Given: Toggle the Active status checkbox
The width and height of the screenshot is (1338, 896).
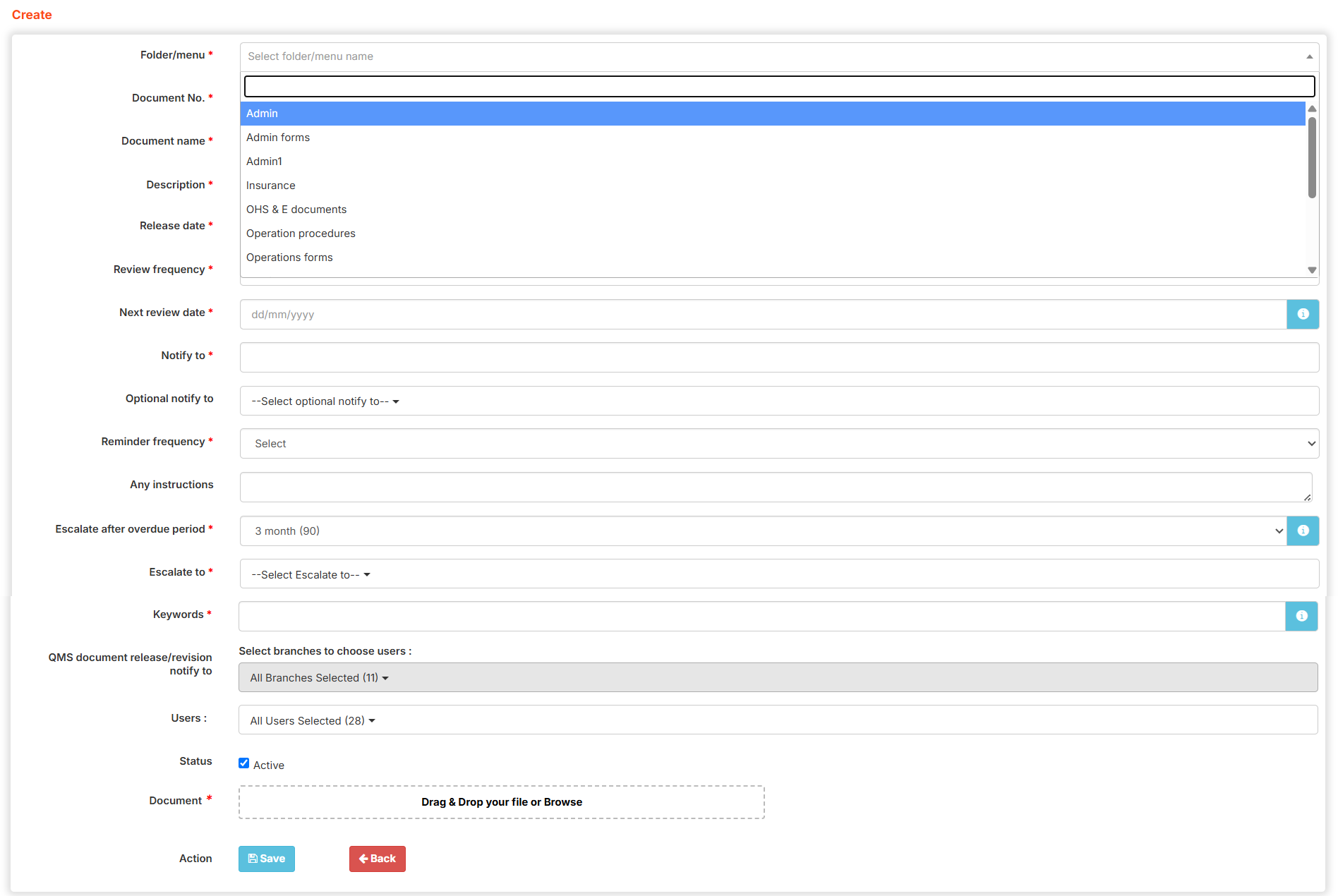Looking at the screenshot, I should point(244,763).
